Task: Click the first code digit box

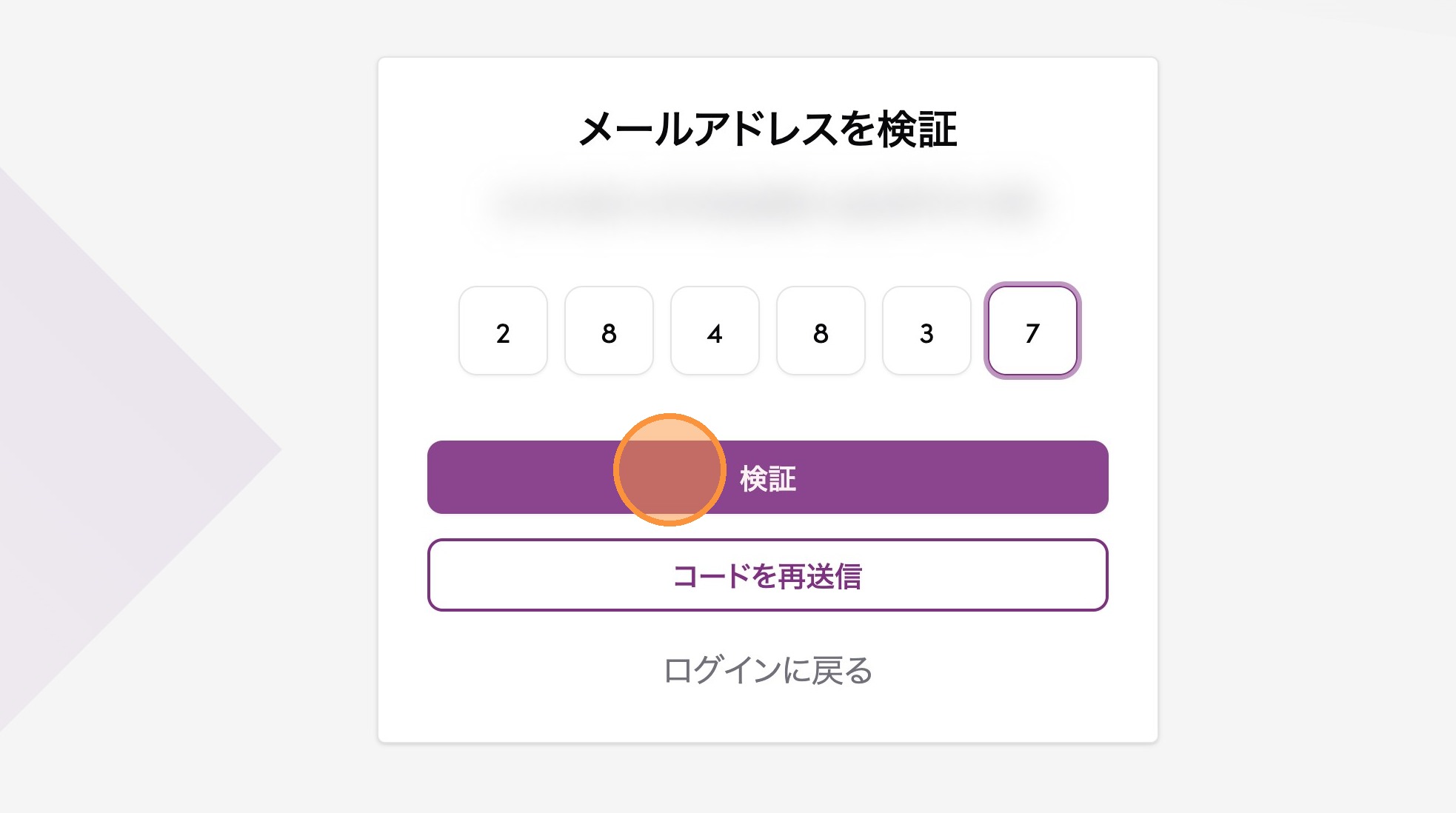Action: pyautogui.click(x=503, y=331)
